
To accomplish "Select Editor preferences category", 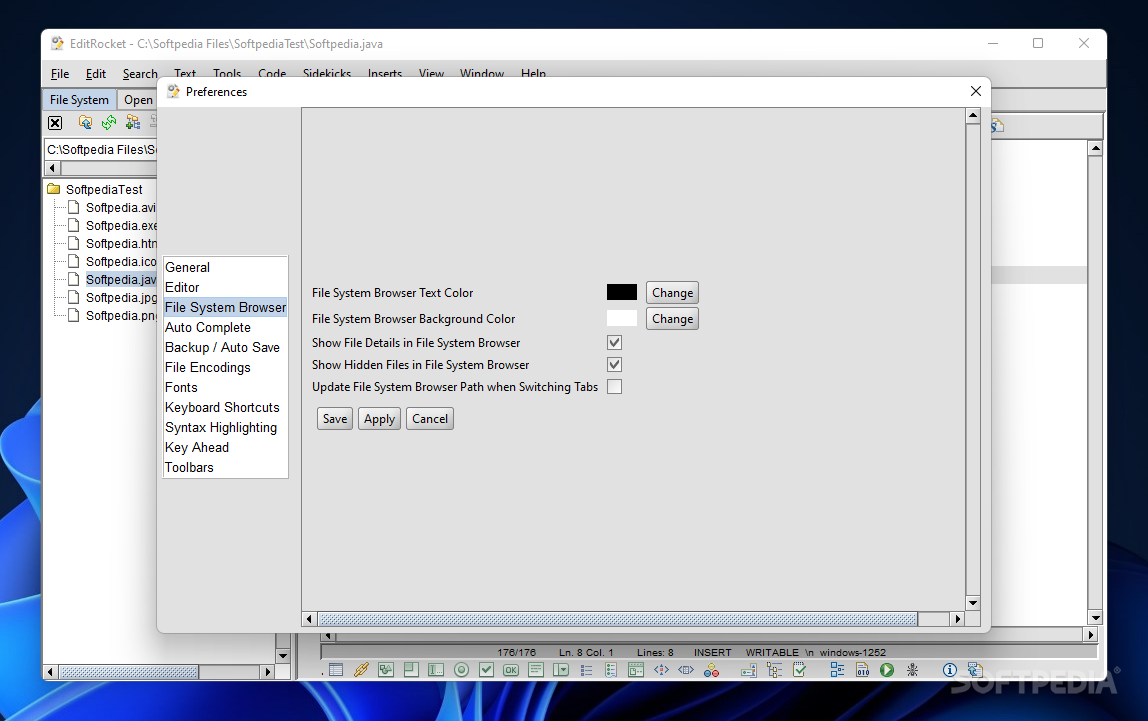I will (226, 287).
